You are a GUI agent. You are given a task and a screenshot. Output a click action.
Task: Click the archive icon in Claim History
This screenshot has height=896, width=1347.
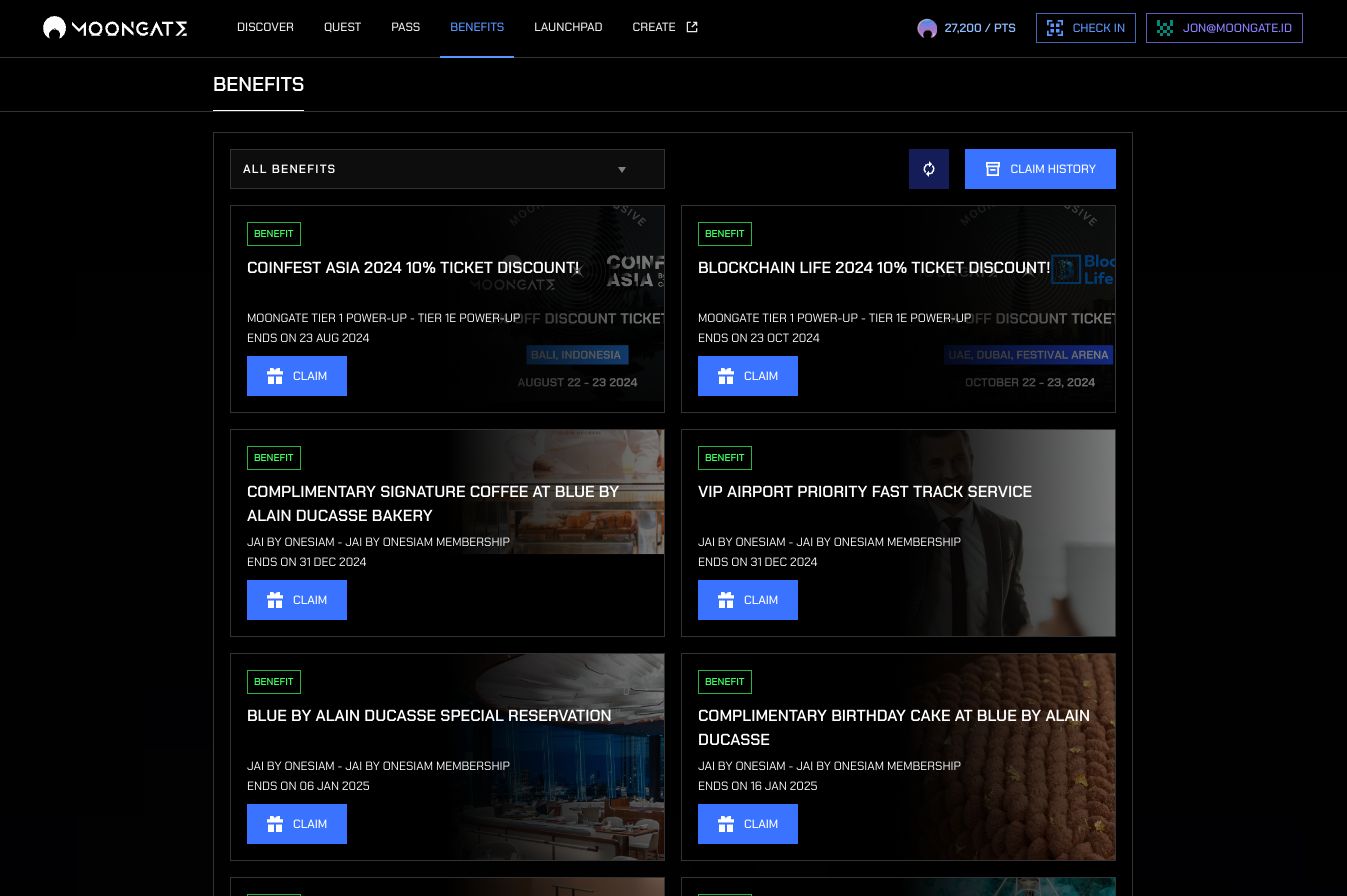point(993,169)
